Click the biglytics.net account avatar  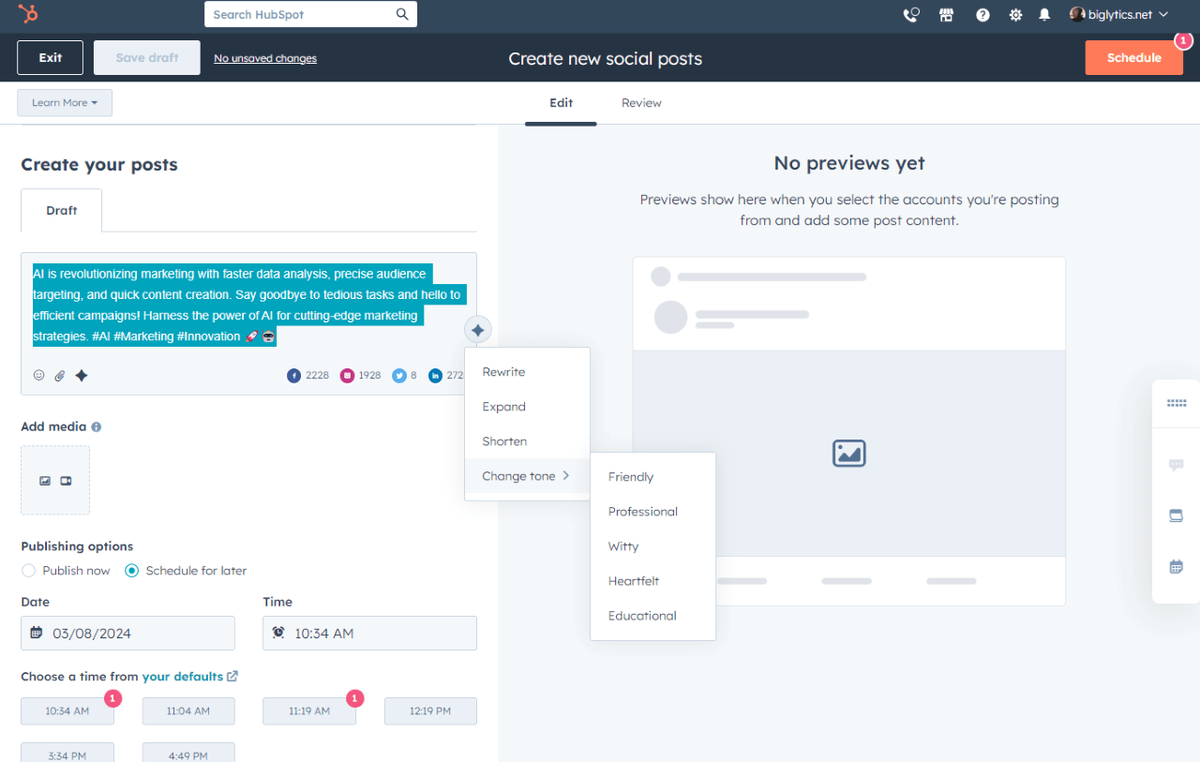1077,15
